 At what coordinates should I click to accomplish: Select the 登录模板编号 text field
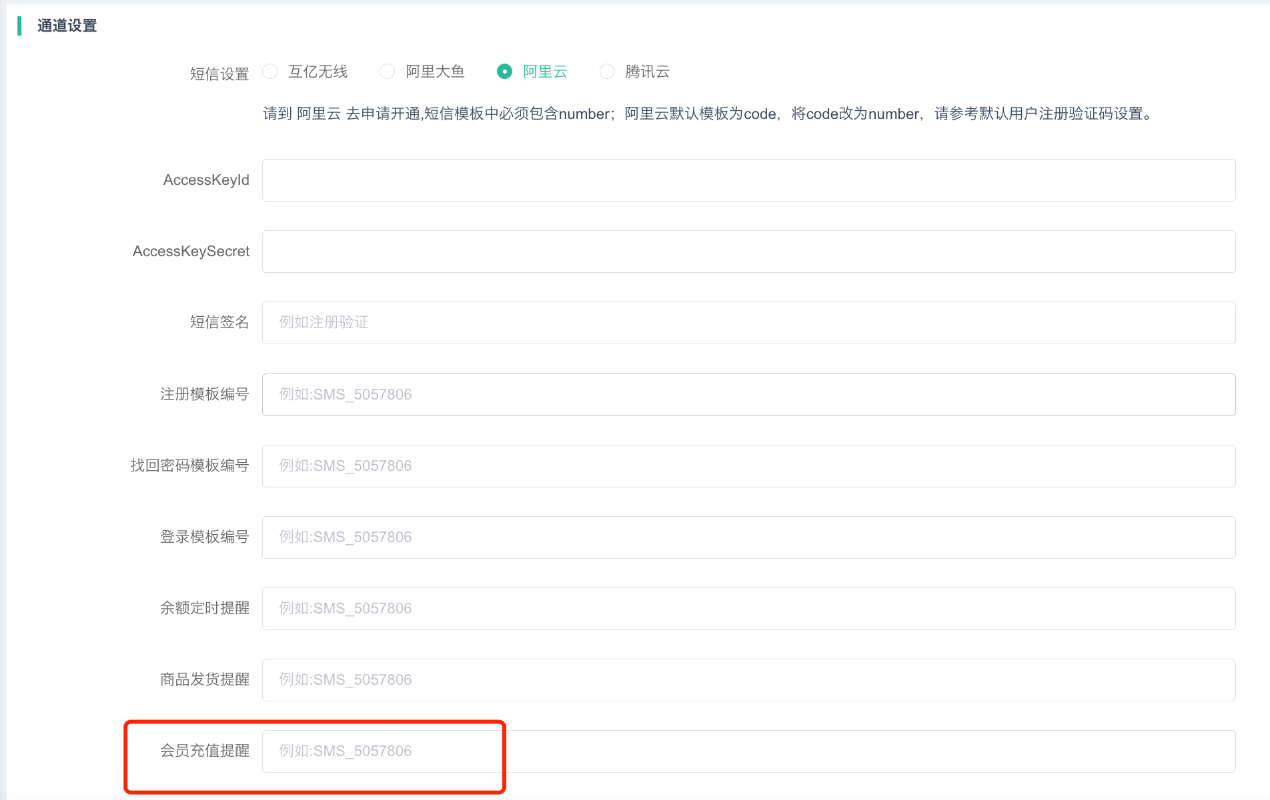click(x=748, y=537)
